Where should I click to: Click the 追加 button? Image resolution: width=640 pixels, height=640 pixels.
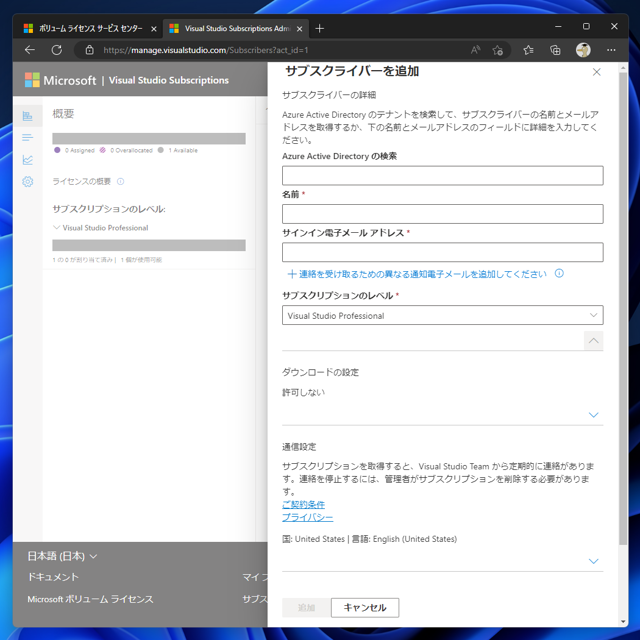[x=306, y=607]
